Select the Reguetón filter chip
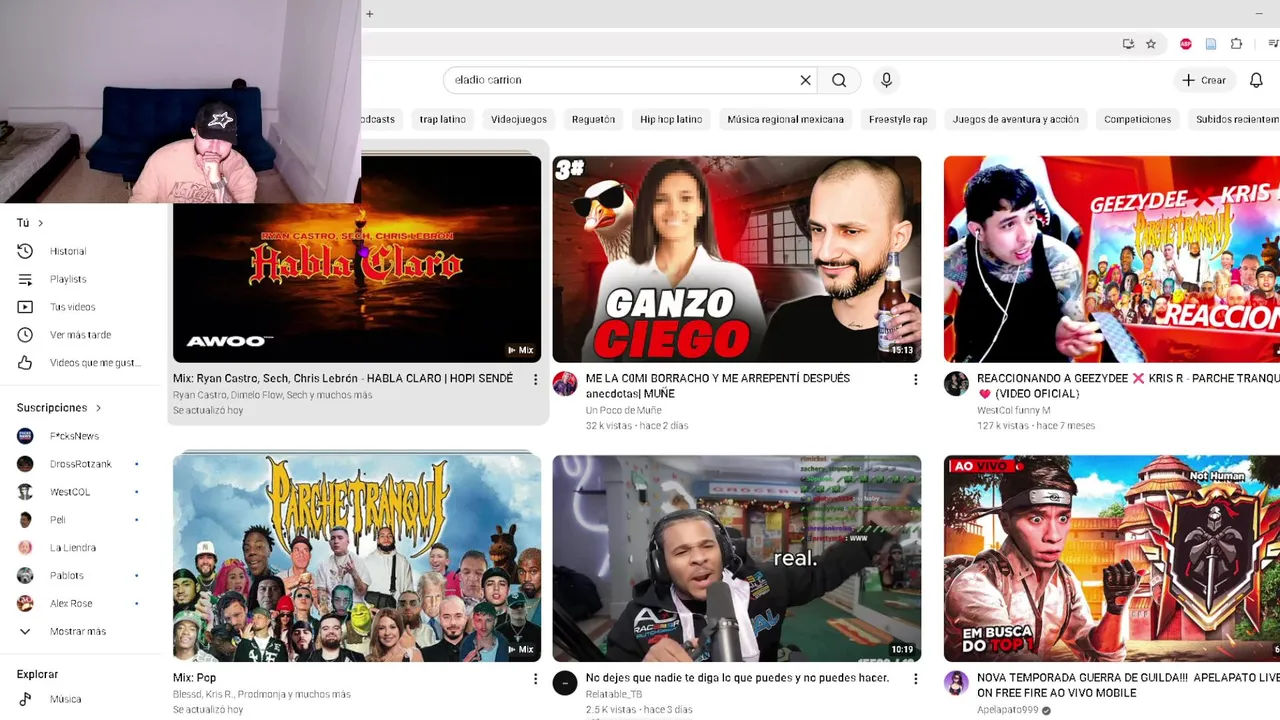 point(593,119)
